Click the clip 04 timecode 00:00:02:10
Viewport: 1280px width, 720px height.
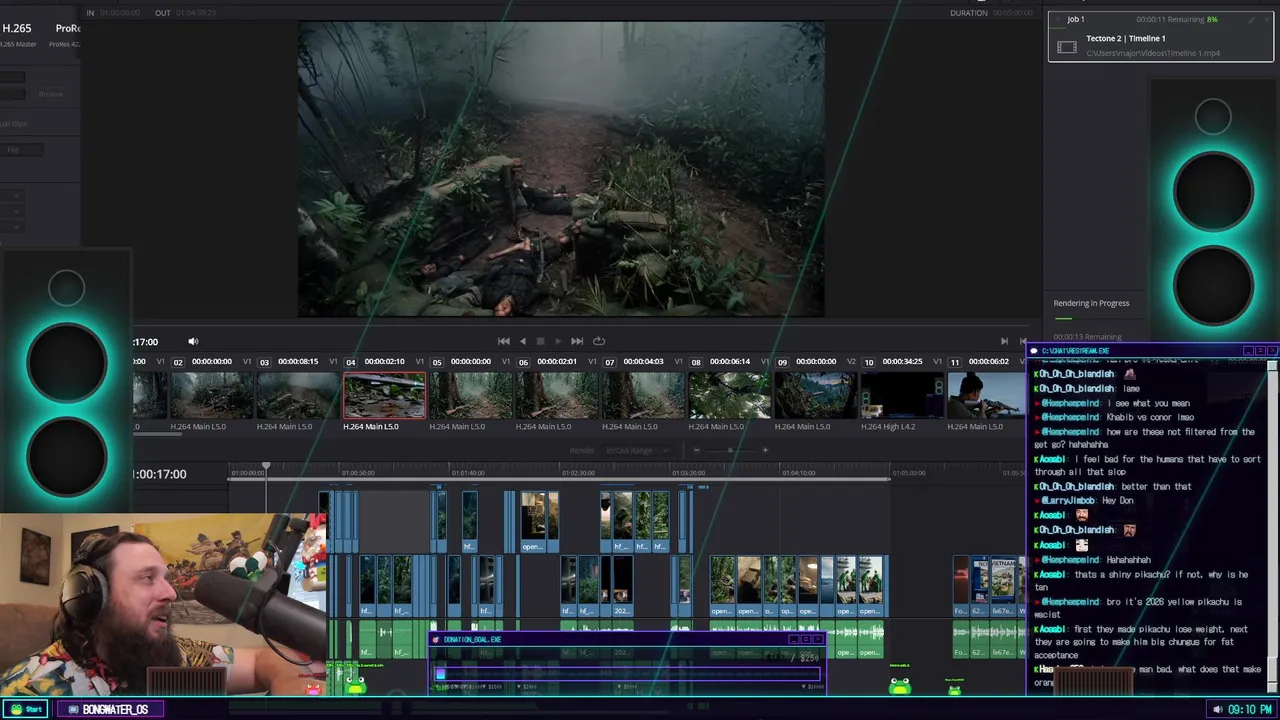(385, 361)
